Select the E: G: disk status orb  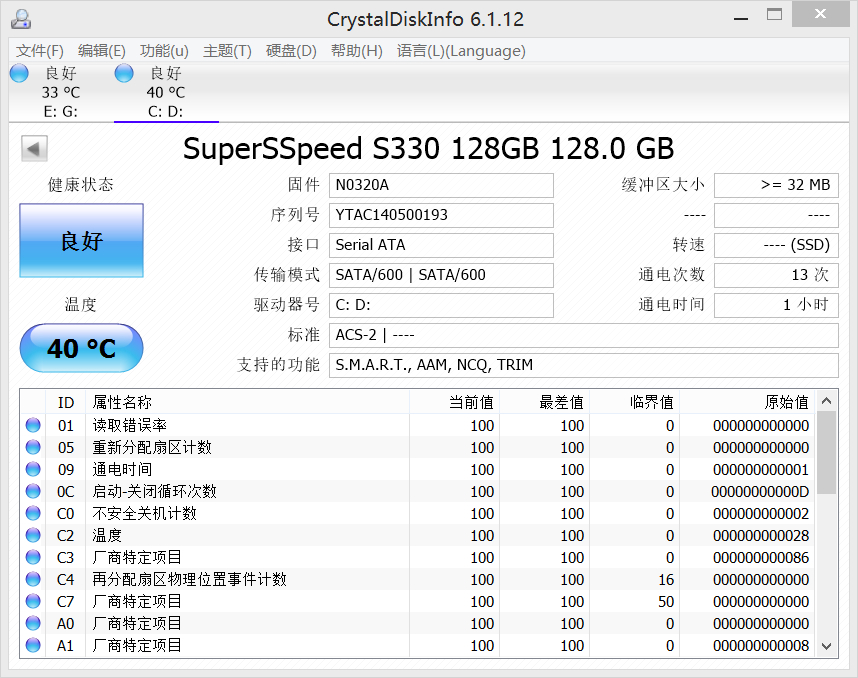pyautogui.click(x=19, y=73)
